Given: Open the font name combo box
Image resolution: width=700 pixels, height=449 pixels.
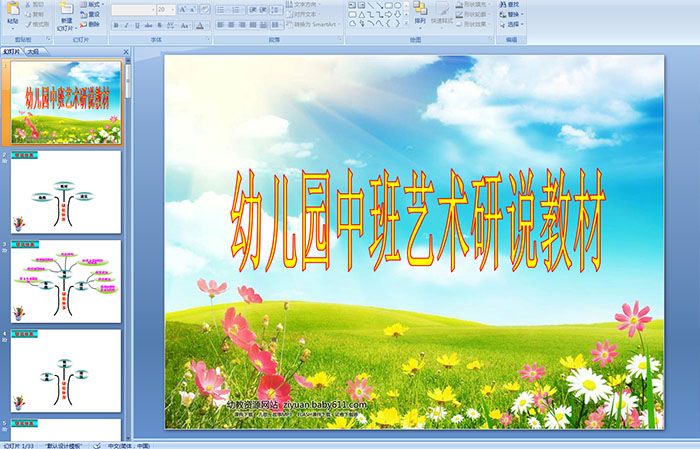Looking at the screenshot, I should click(133, 9).
